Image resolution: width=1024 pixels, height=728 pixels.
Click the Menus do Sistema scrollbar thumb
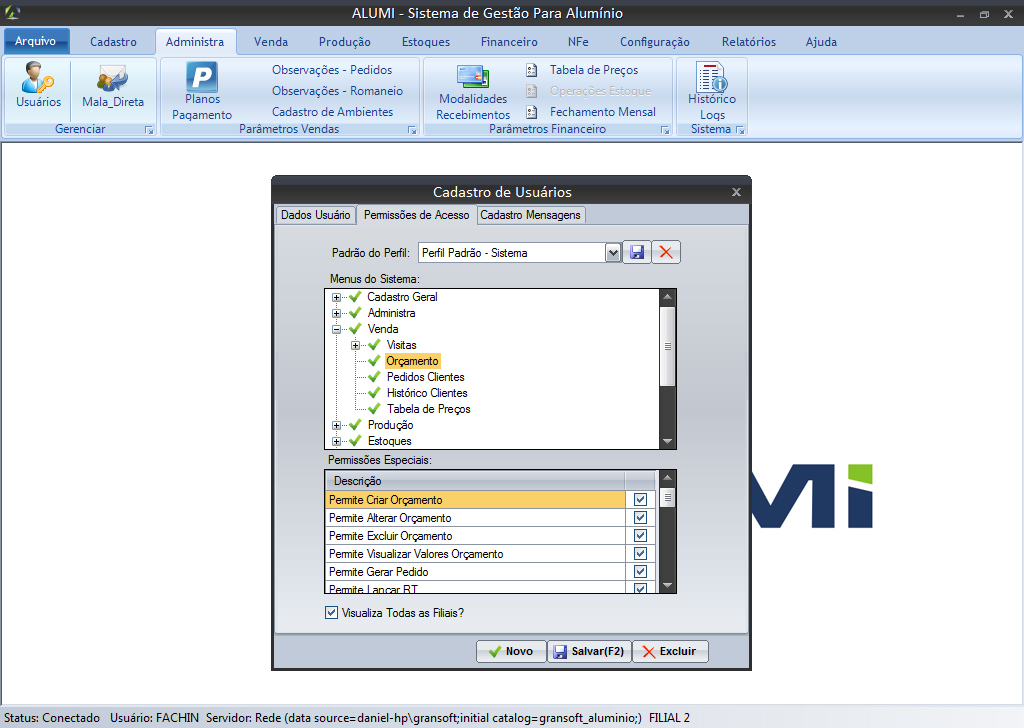pos(667,346)
